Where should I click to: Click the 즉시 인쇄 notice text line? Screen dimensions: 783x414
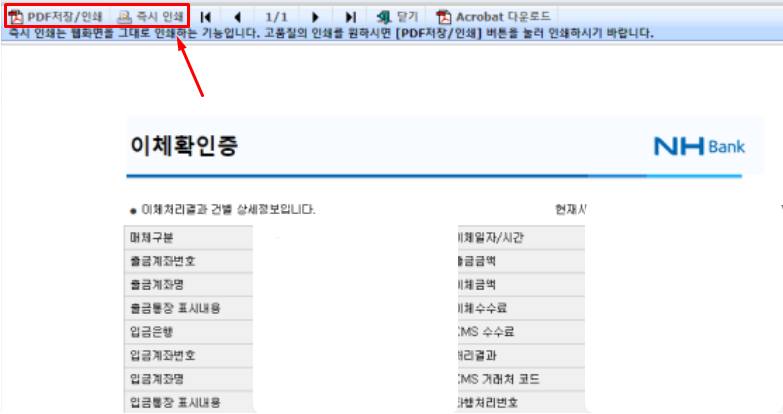click(x=331, y=33)
